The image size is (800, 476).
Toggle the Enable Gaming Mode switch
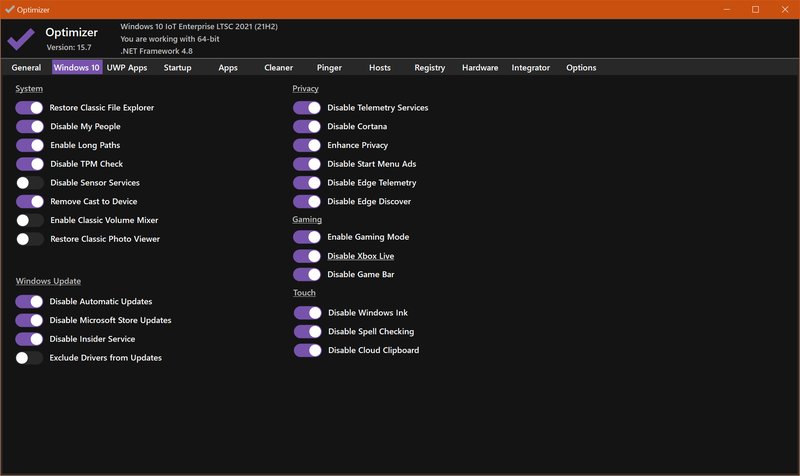coord(307,237)
